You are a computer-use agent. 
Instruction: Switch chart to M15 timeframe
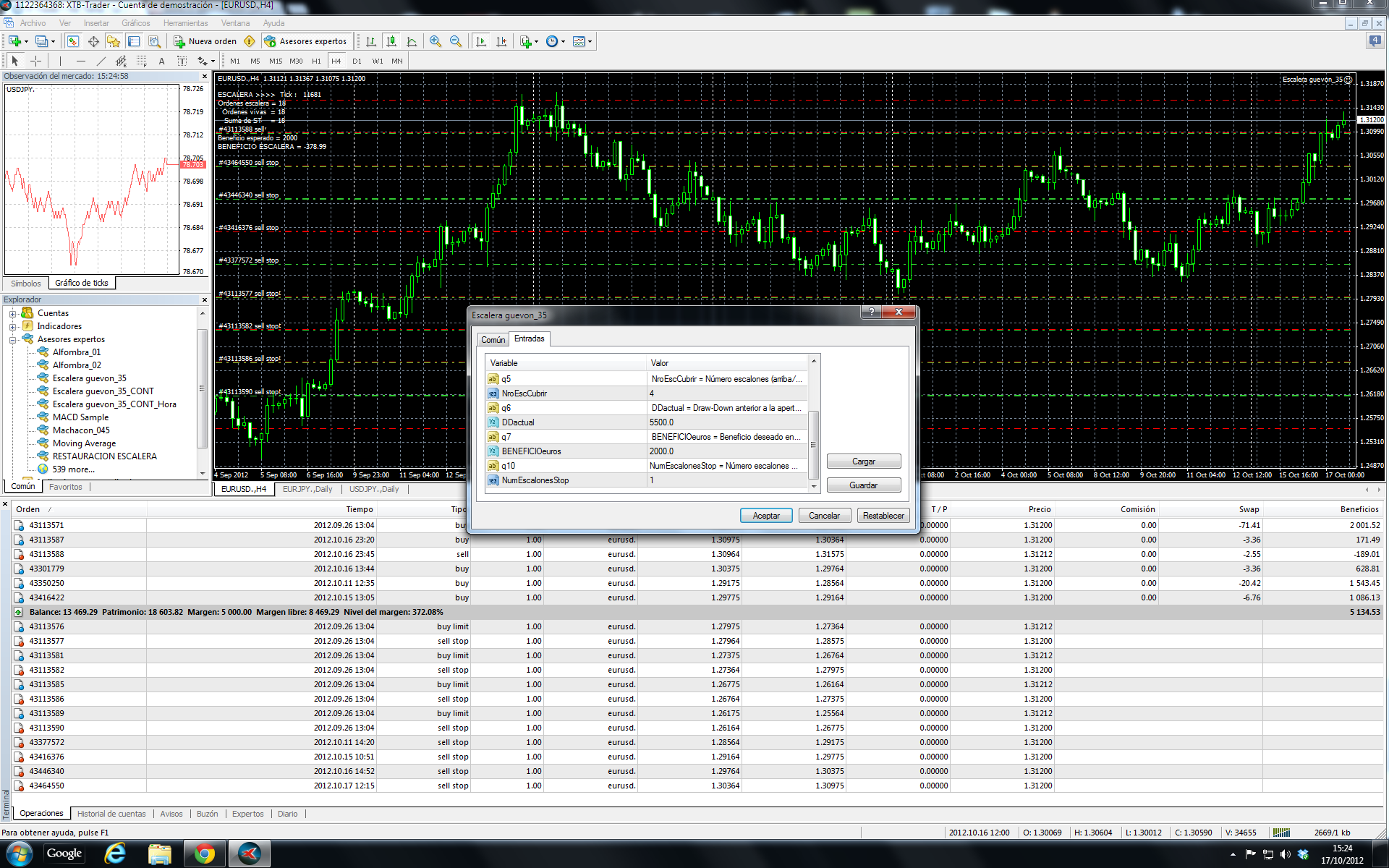click(276, 61)
